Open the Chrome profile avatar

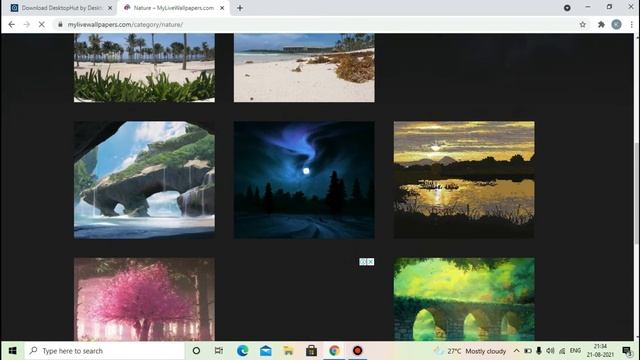point(616,24)
